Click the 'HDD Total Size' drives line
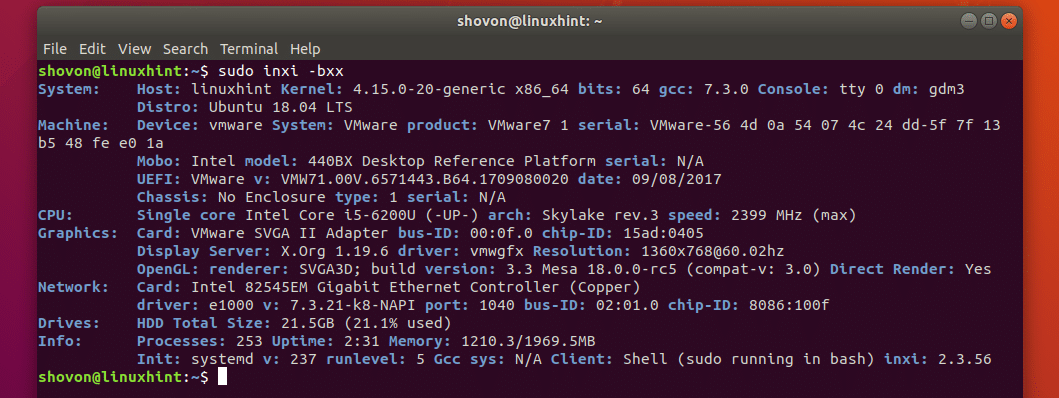The width and height of the screenshot is (1059, 398). point(294,322)
